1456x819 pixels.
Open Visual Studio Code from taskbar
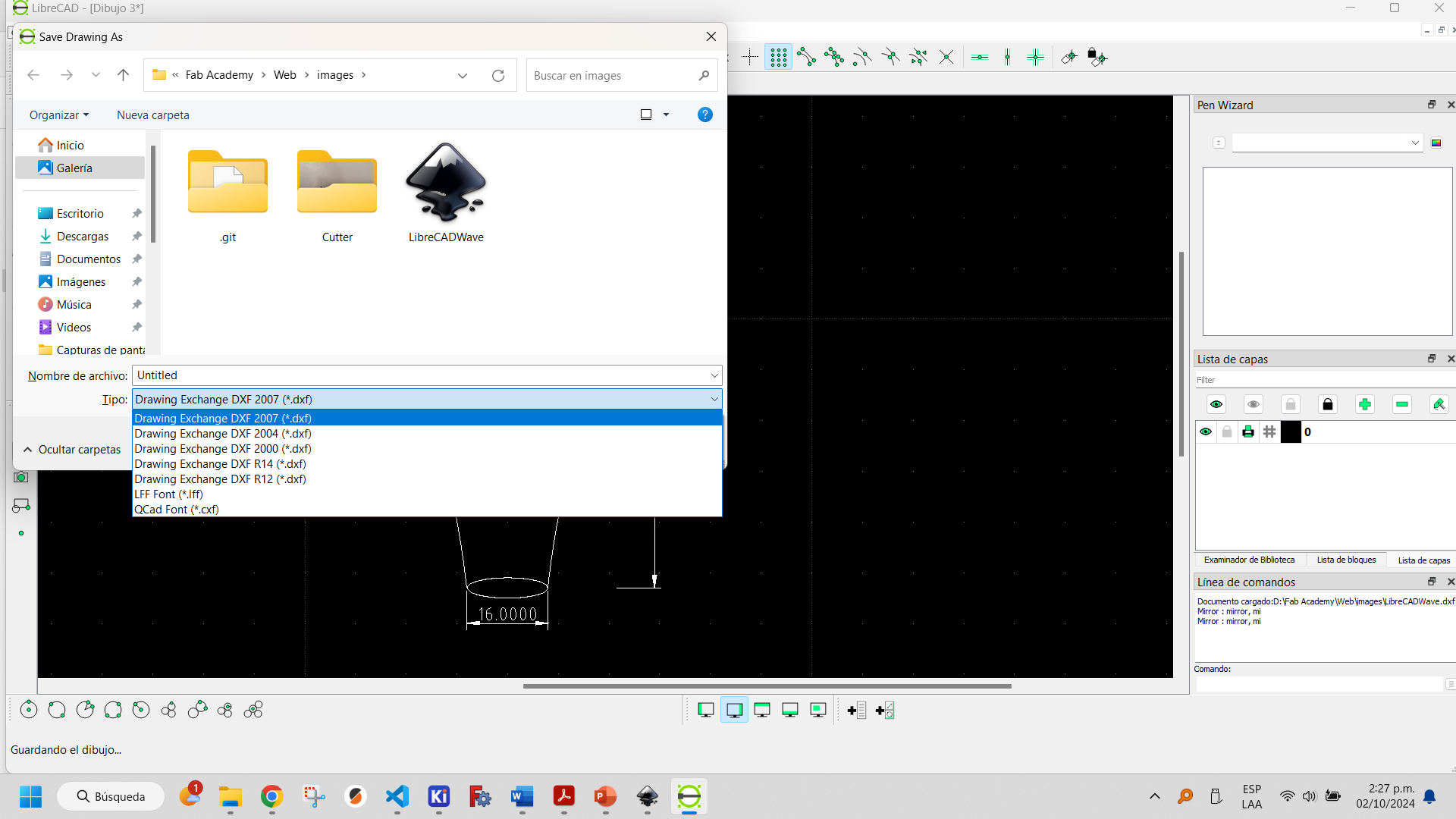tap(397, 796)
